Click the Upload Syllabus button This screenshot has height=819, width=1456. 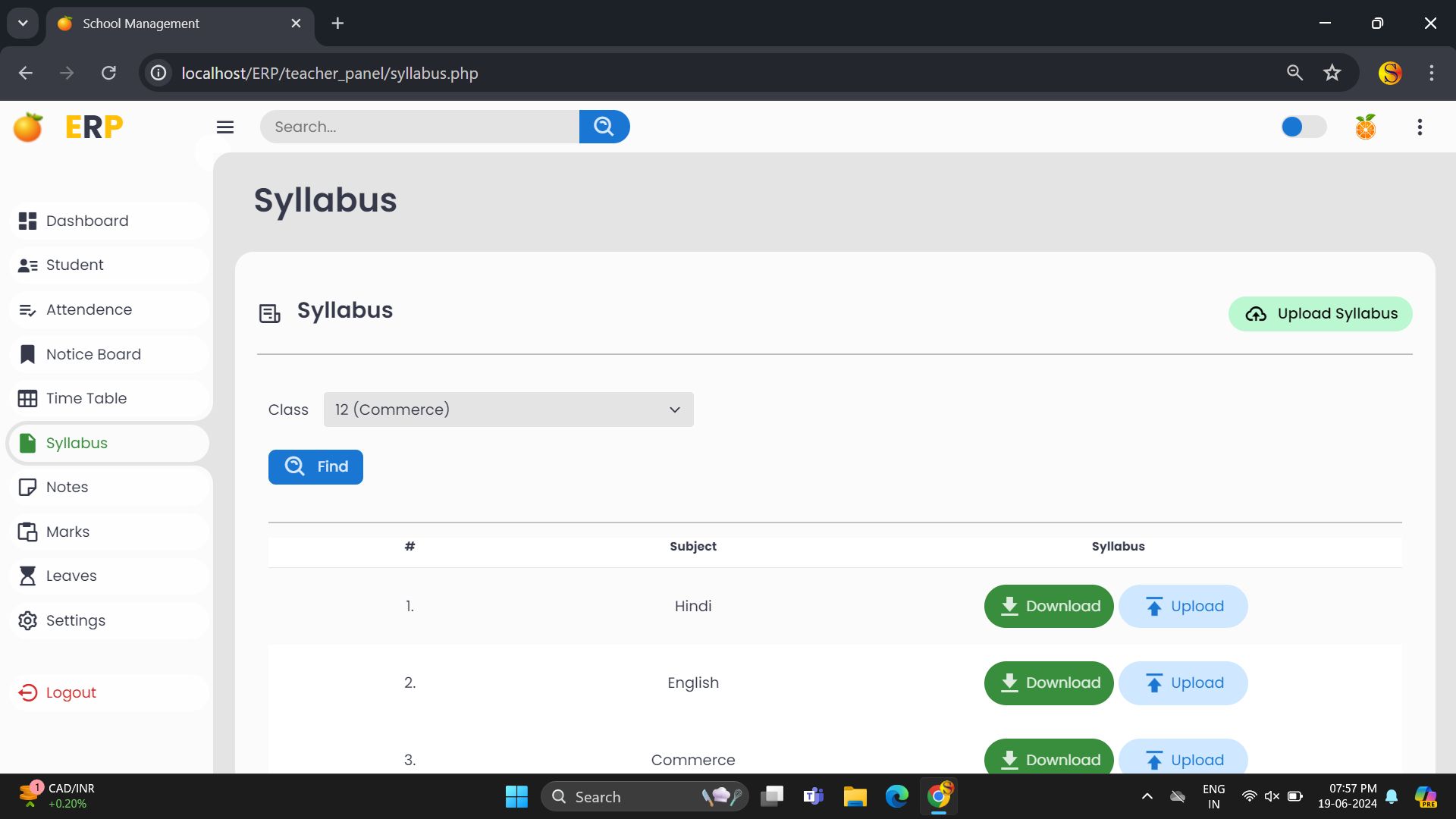tap(1319, 314)
